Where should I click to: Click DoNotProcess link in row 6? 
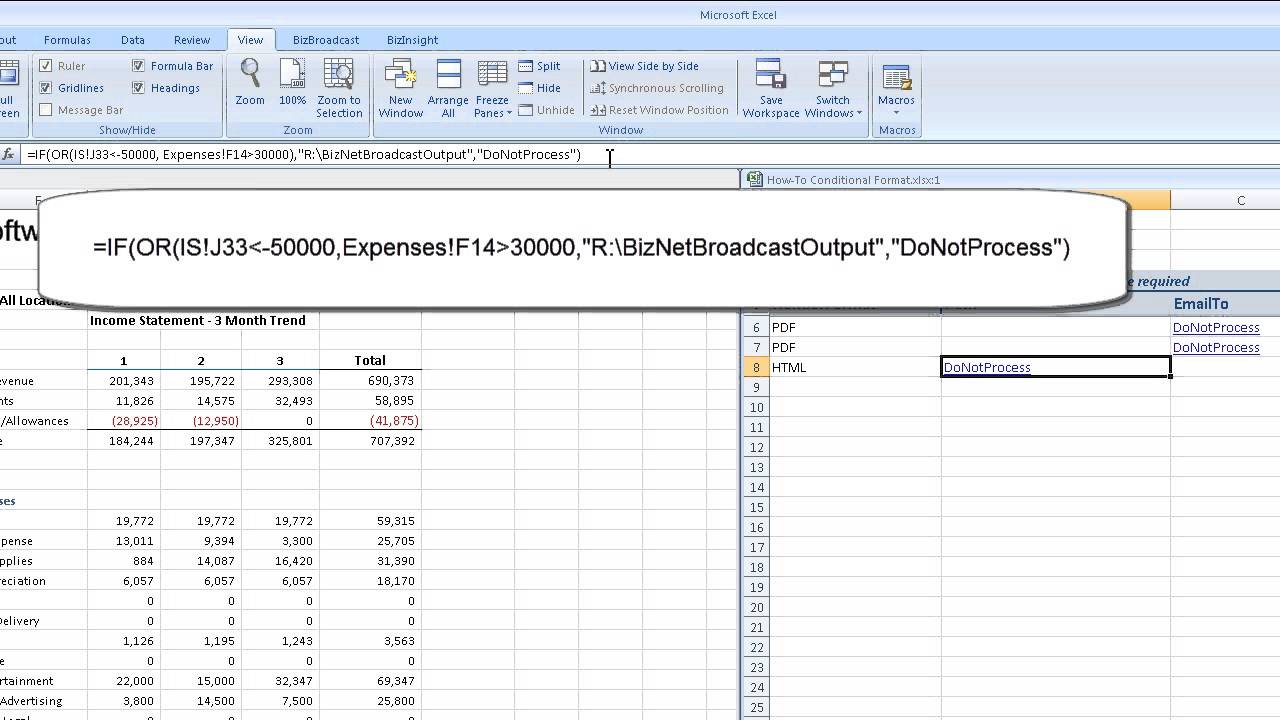1216,327
